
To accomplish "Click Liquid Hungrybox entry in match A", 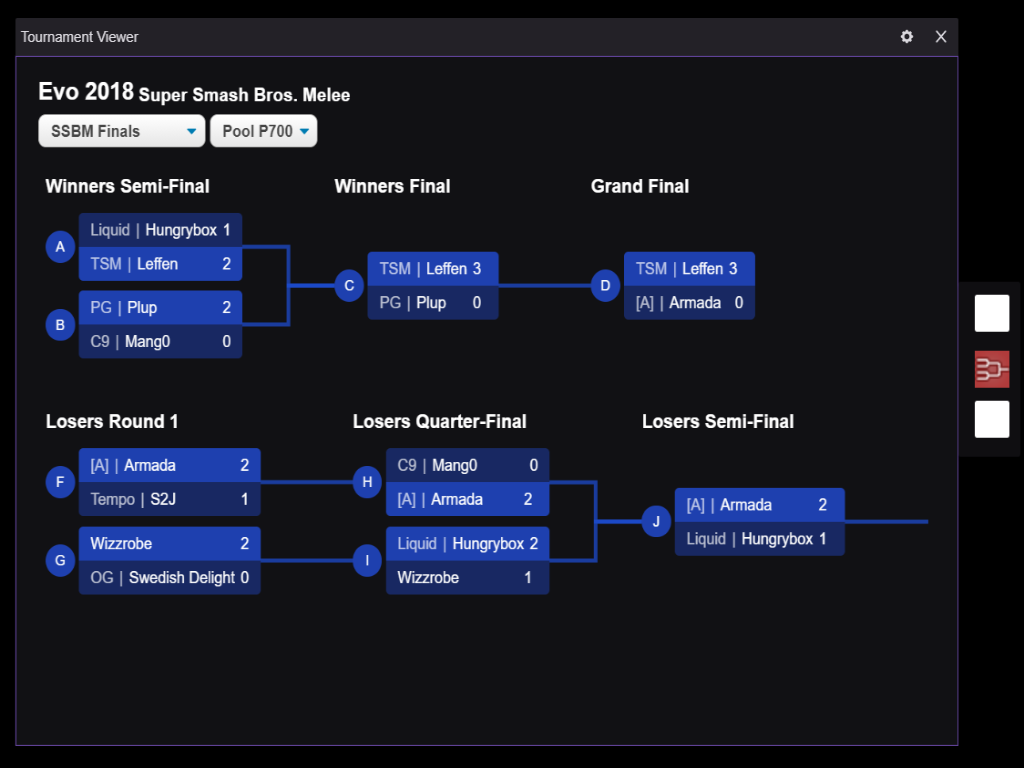I will 160,230.
